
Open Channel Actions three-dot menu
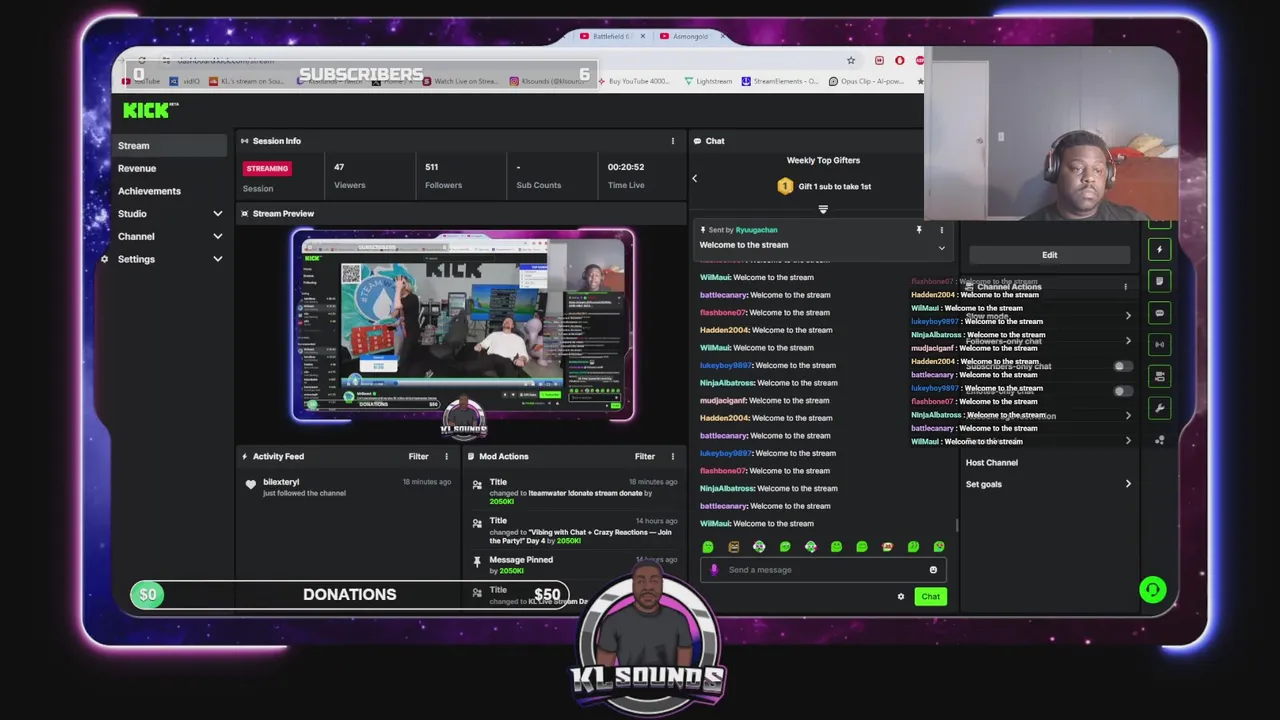[x=1125, y=287]
